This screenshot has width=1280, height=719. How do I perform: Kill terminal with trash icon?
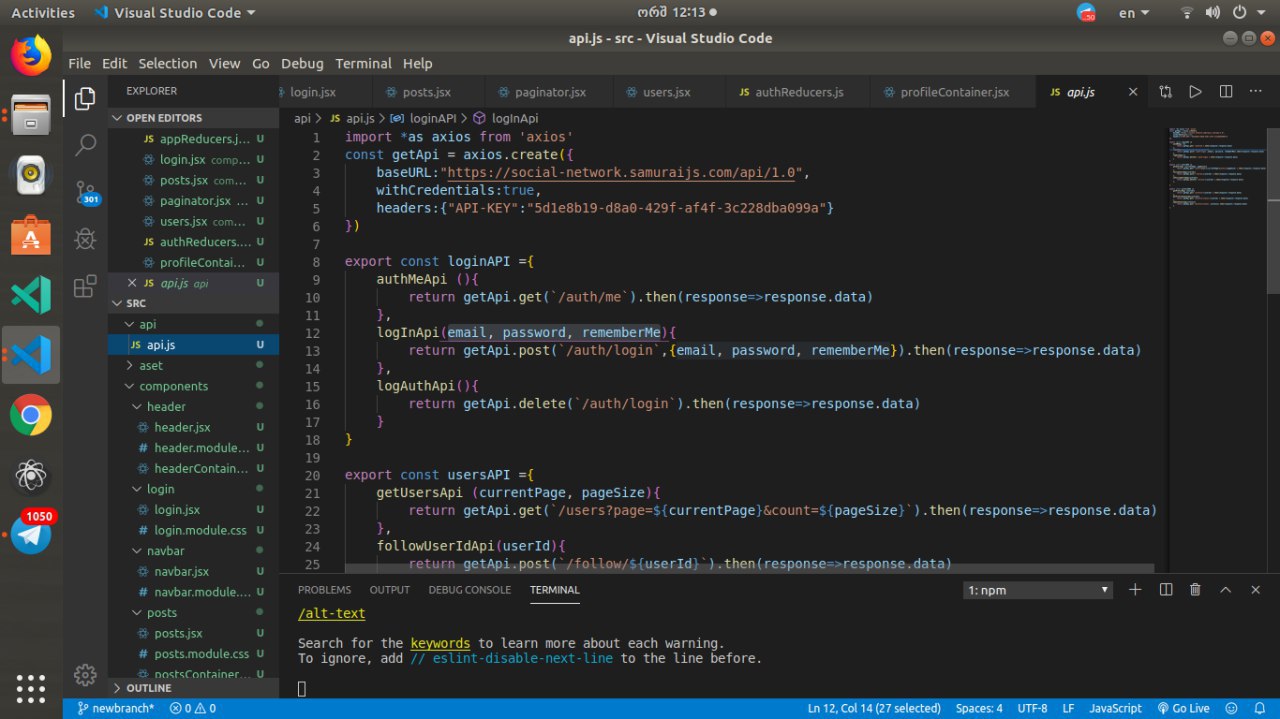(1195, 590)
